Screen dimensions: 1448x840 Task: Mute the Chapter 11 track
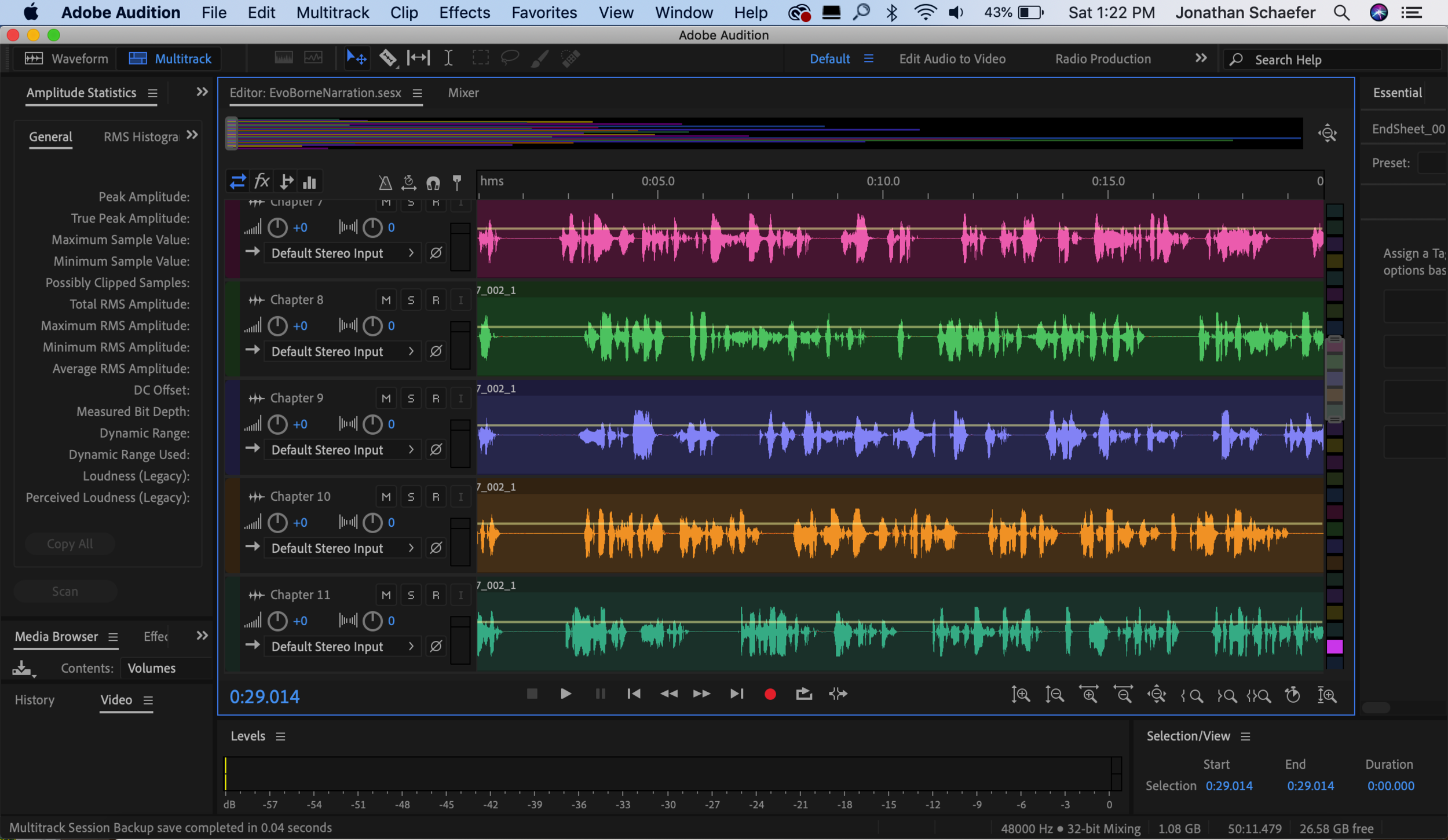(386, 595)
